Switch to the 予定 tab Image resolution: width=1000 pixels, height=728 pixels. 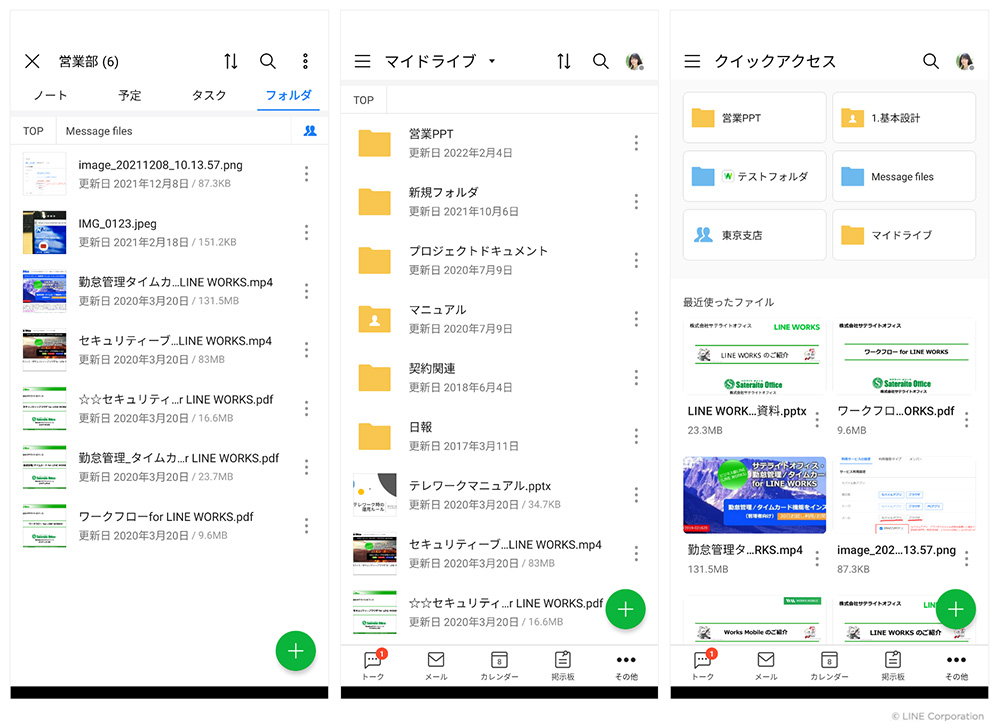(129, 95)
